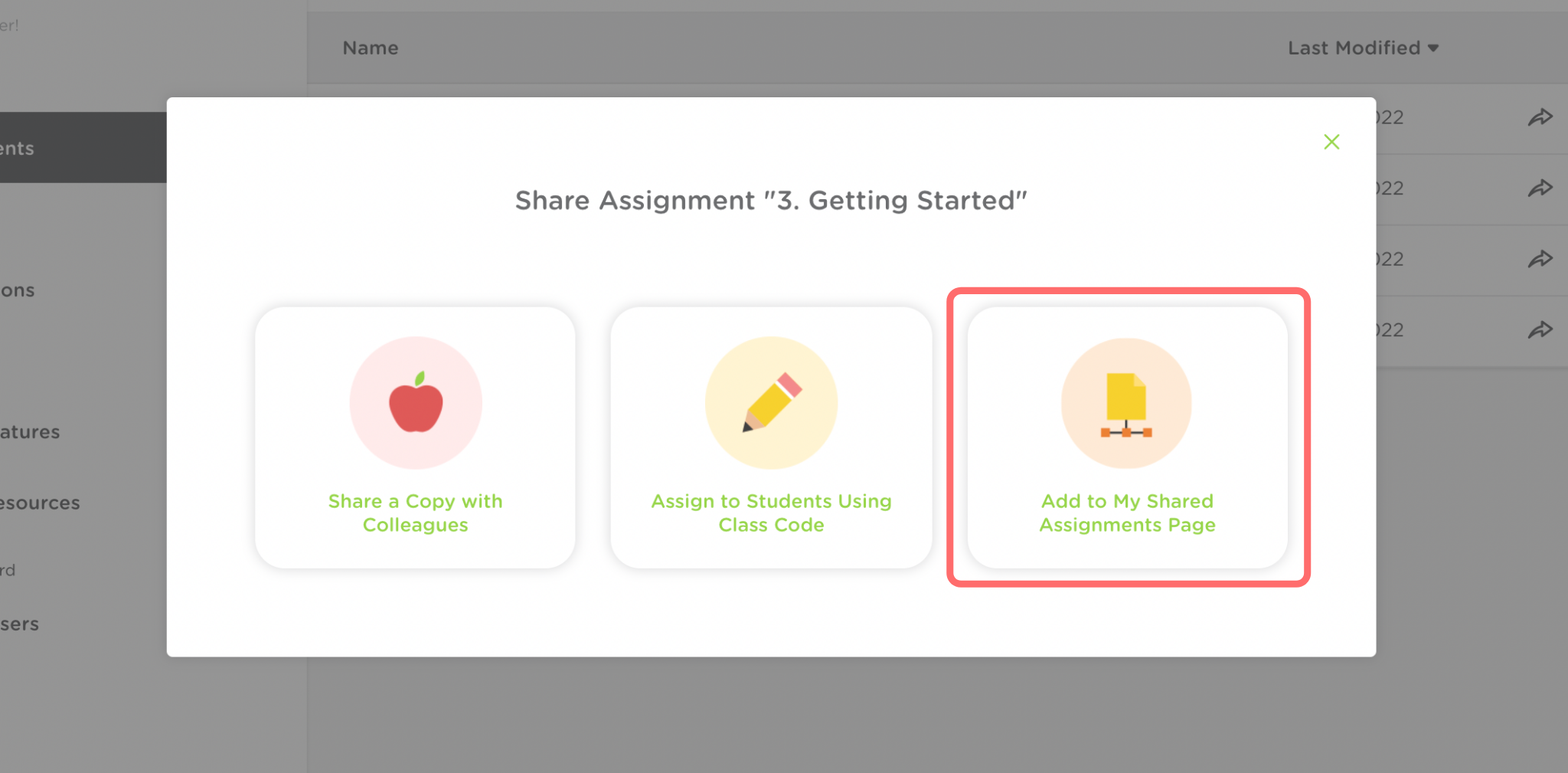Screen dimensions: 1568x773
Task: Click the yellow pencil icon
Action: (771, 403)
